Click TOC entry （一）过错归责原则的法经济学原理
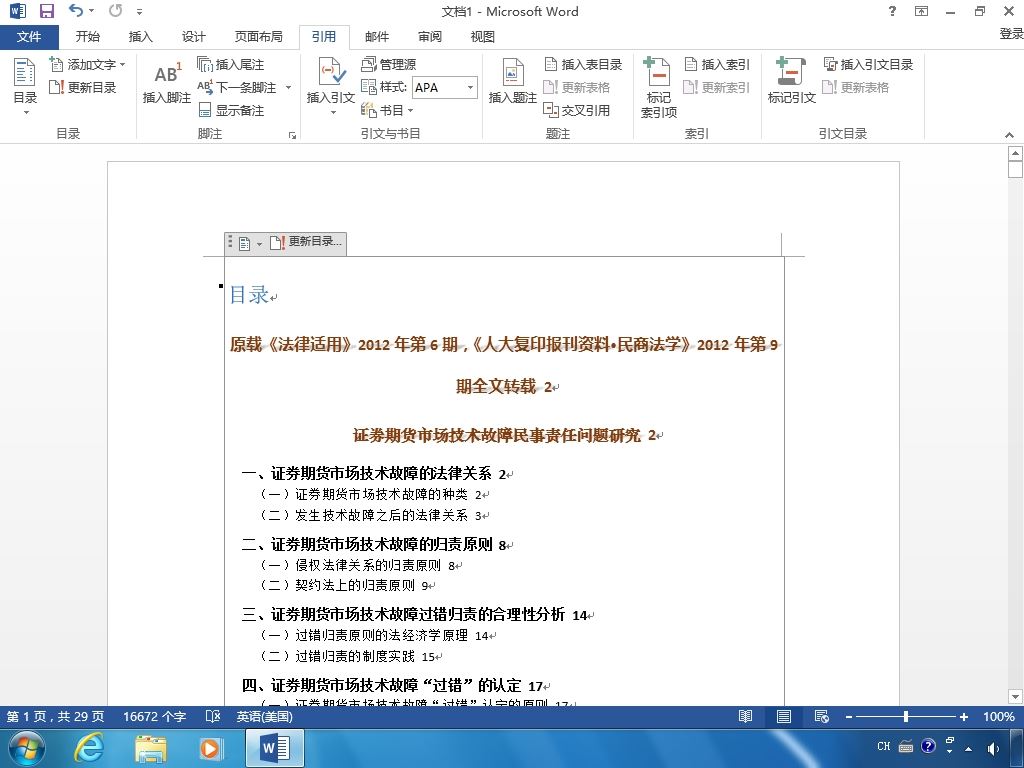 (x=364, y=635)
